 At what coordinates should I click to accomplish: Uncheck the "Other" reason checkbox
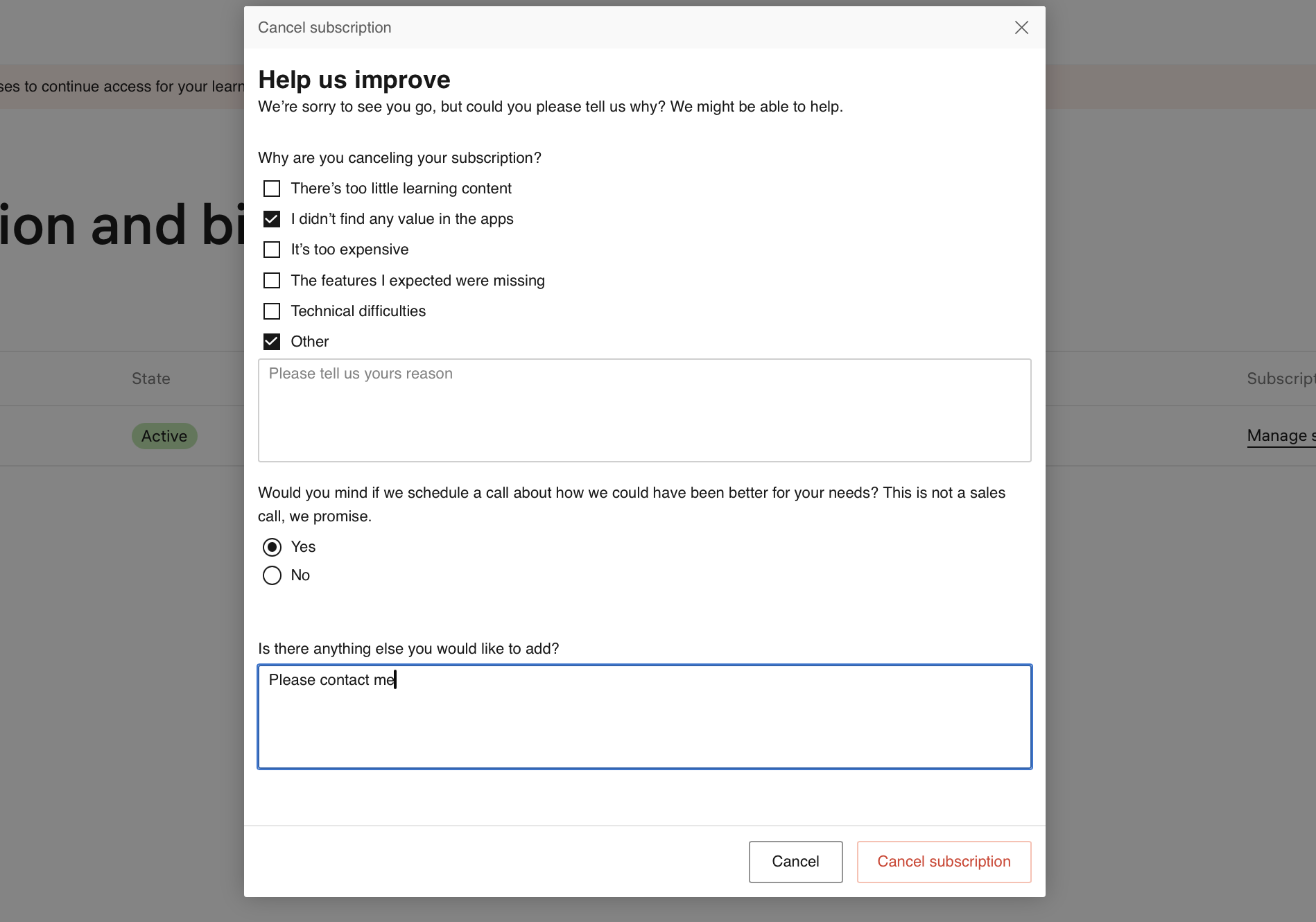pyautogui.click(x=272, y=342)
